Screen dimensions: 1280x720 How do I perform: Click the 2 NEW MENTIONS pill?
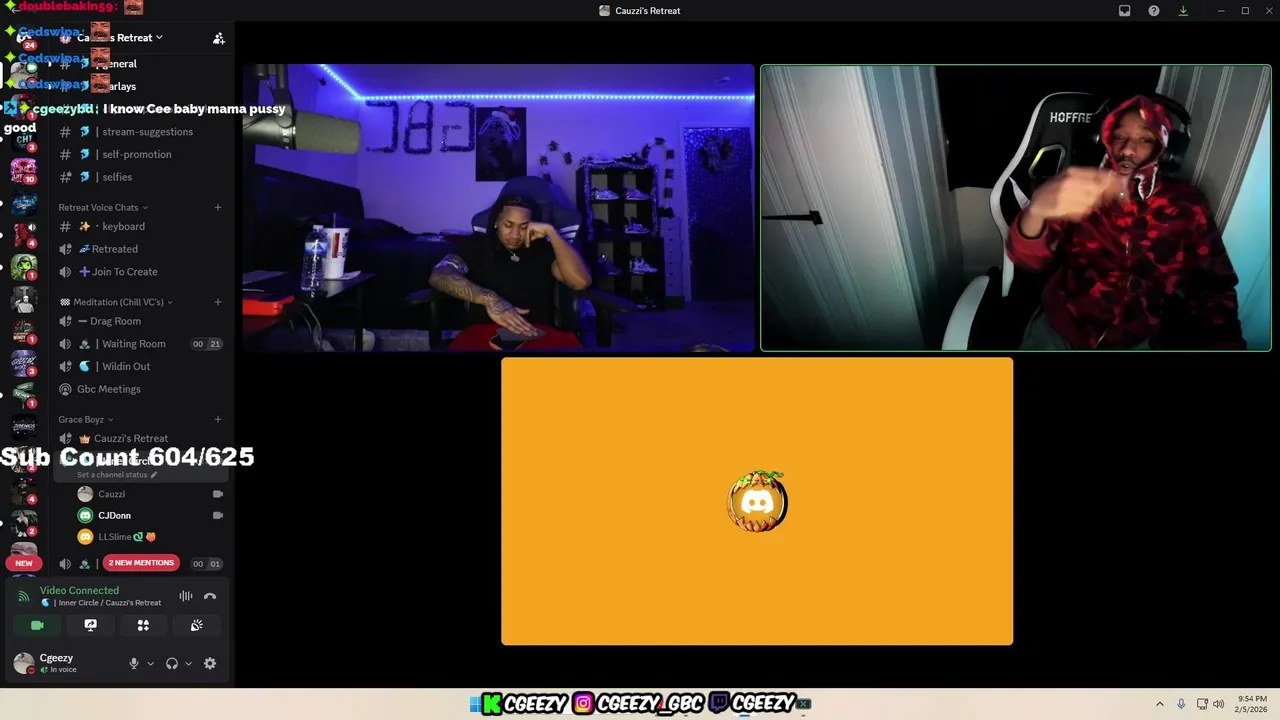[141, 563]
